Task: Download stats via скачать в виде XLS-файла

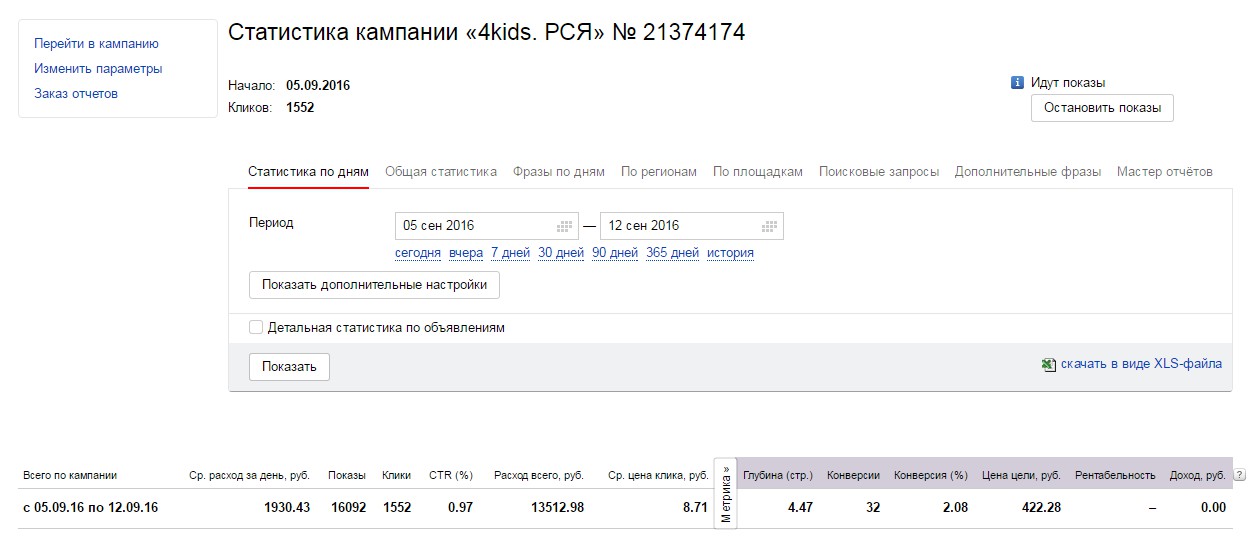Action: [x=1141, y=364]
